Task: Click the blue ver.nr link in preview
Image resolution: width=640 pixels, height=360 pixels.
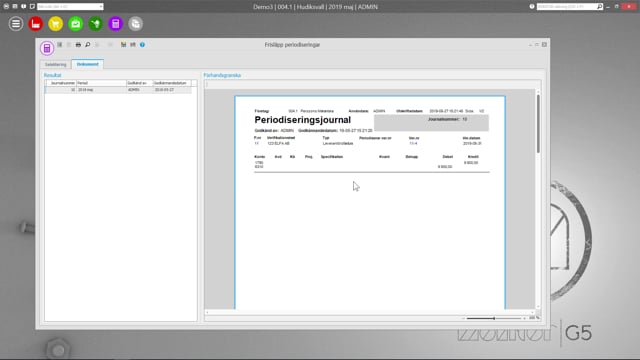Action: tap(413, 143)
